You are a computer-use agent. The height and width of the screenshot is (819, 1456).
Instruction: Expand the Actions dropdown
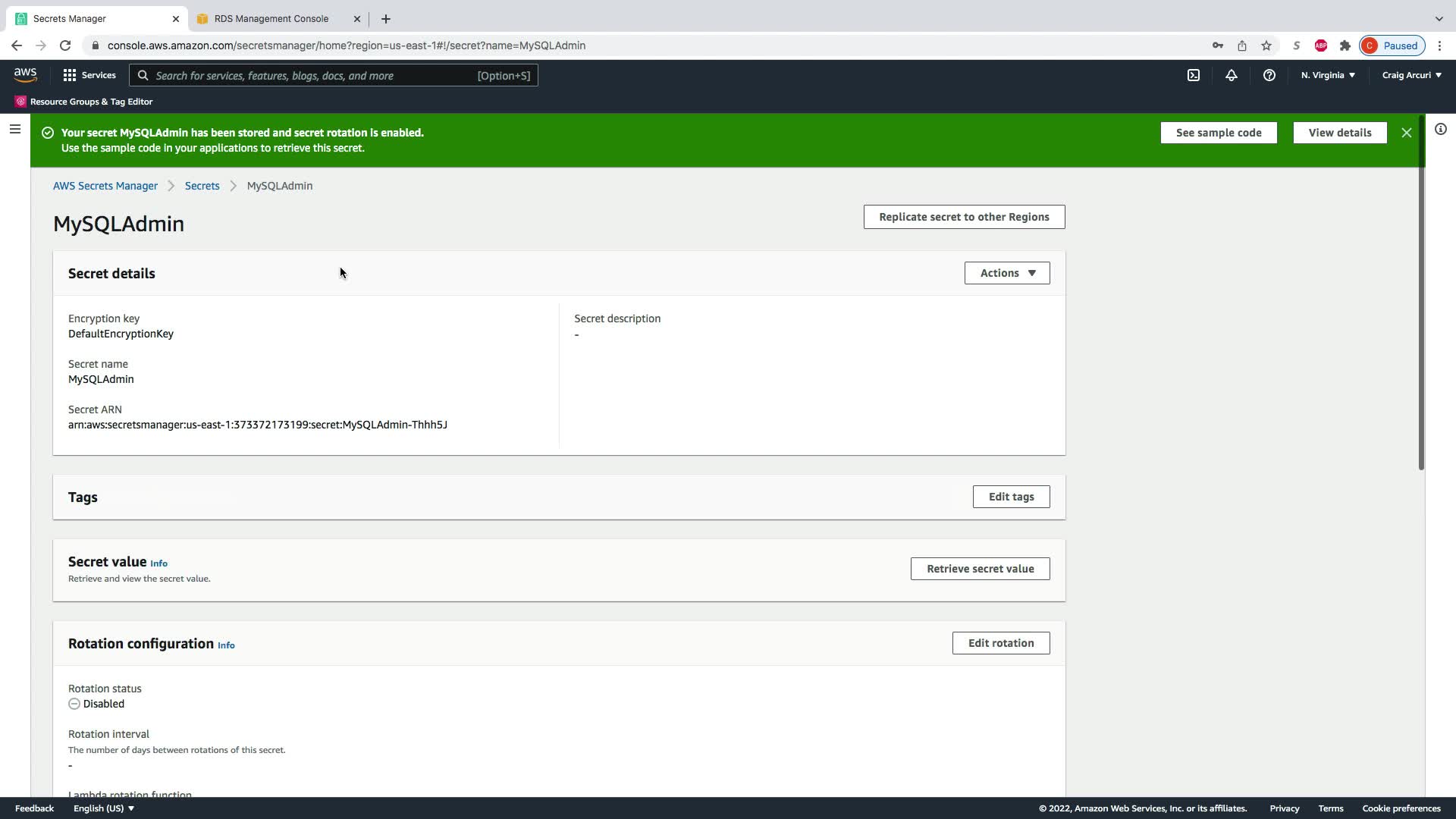tap(1007, 273)
